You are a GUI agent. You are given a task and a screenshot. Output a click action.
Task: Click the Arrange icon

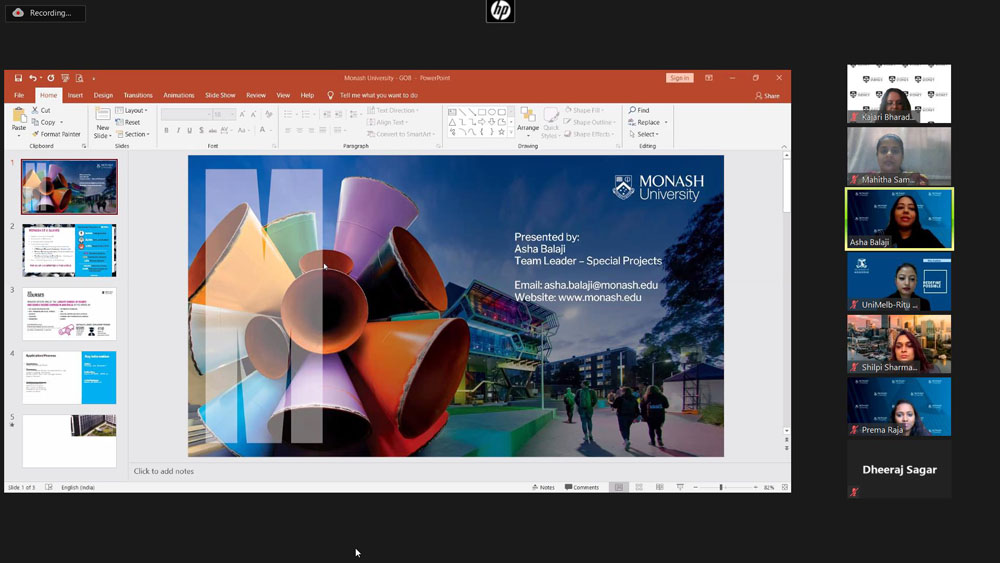coord(528,115)
